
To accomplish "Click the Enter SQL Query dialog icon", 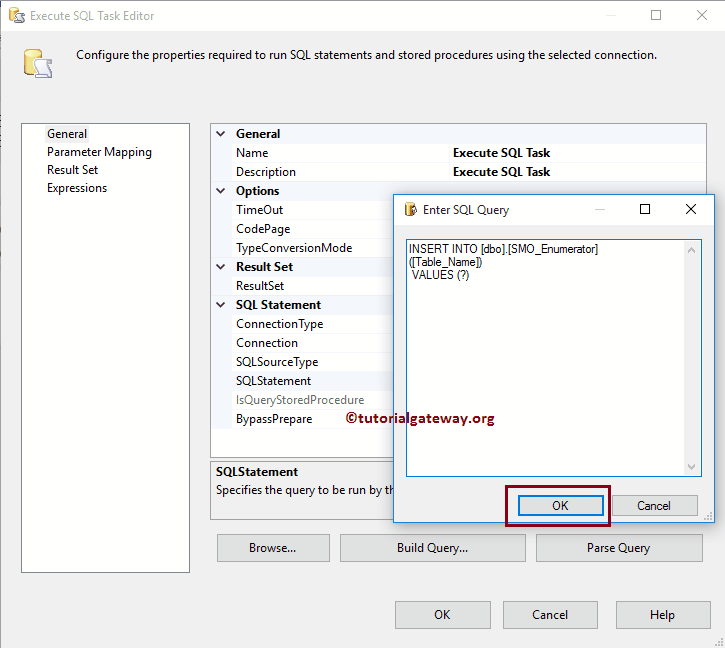I will coord(410,210).
